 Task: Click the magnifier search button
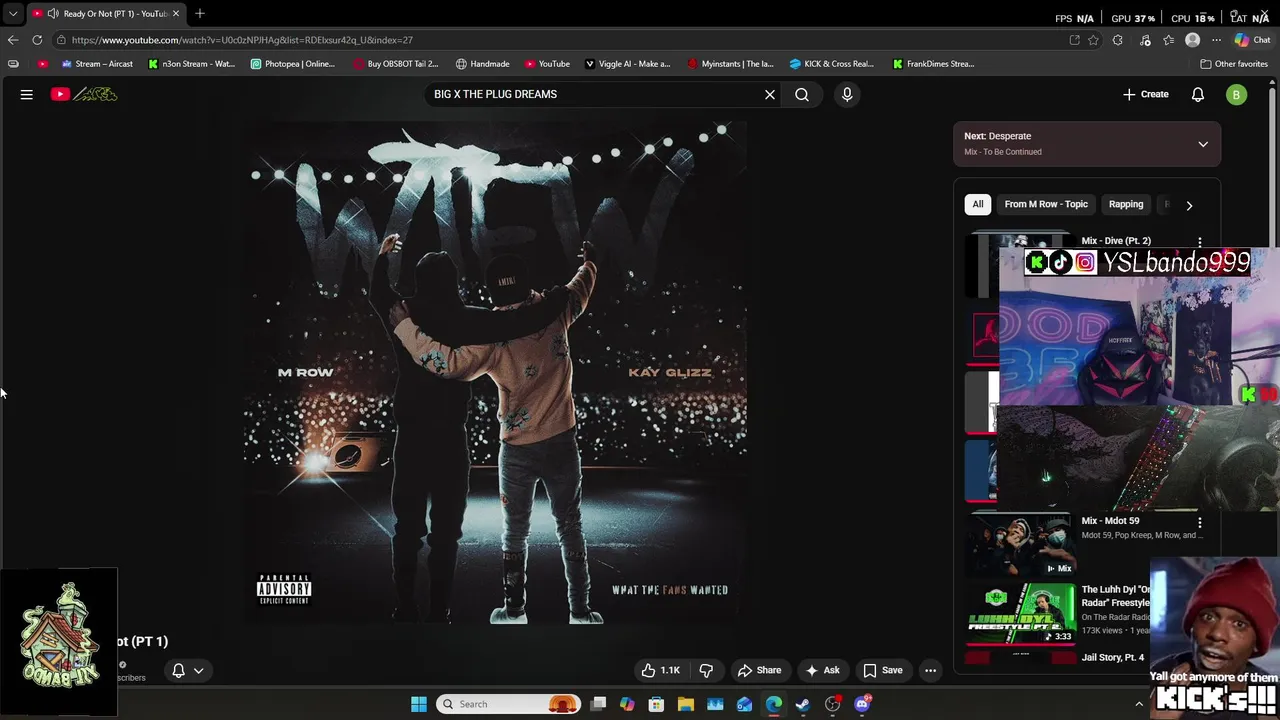[802, 94]
